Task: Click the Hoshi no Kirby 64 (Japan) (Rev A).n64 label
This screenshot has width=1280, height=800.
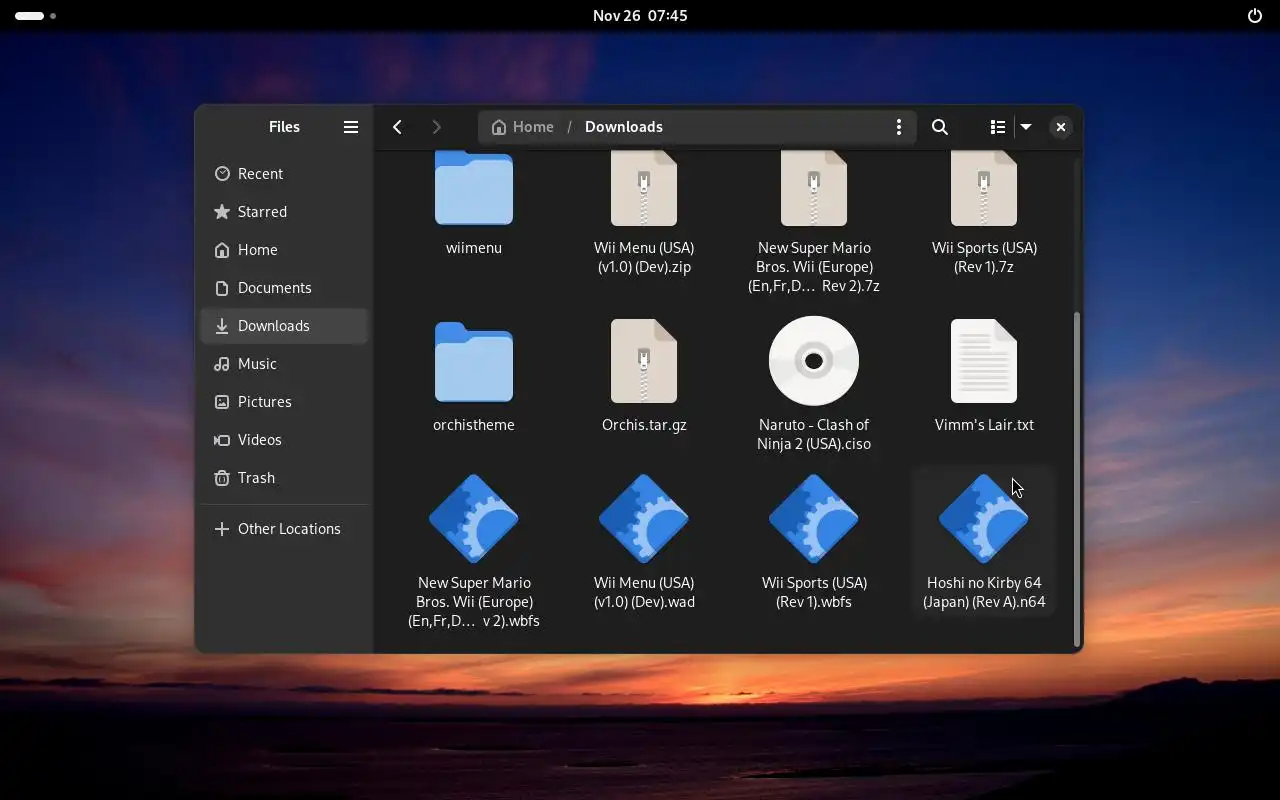Action: pyautogui.click(x=984, y=592)
